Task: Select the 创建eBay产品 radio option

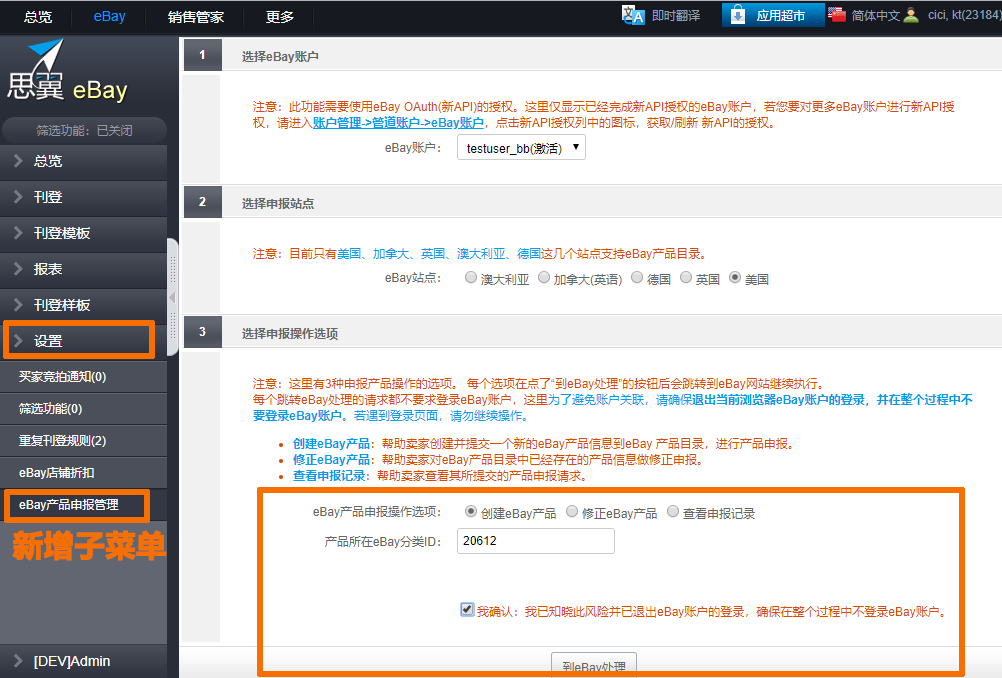Action: tap(470, 511)
